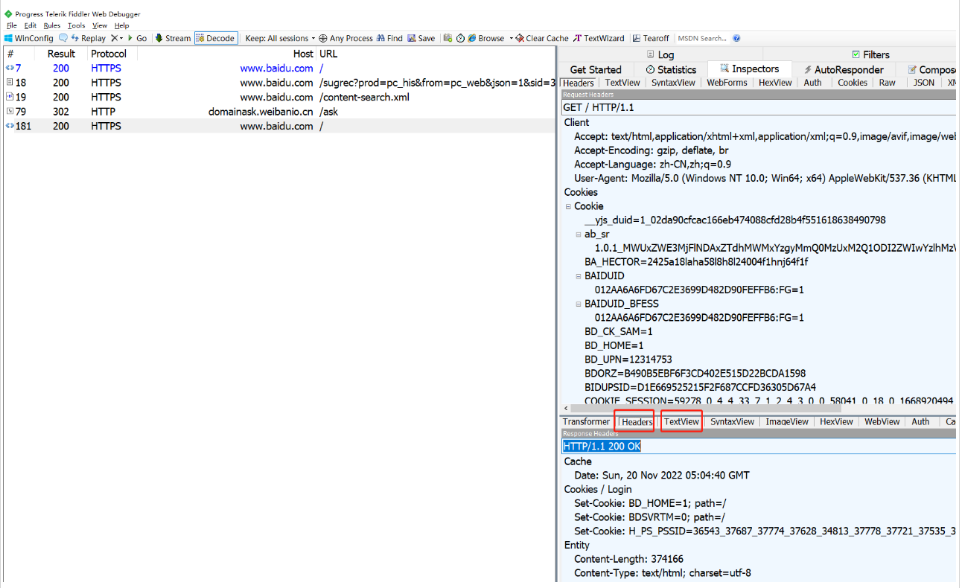Open the View menu
960x588 pixels.
(x=100, y=26)
